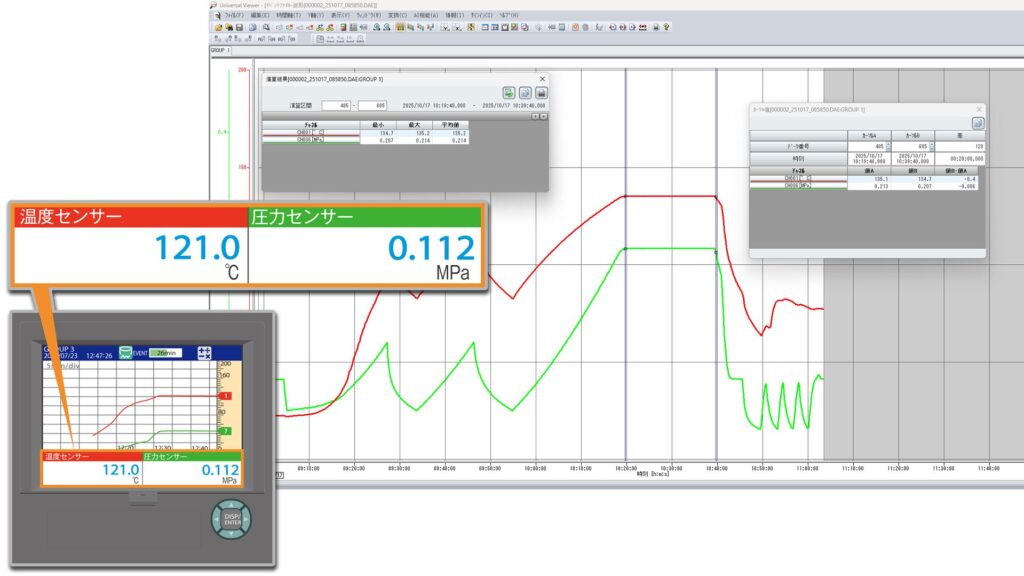The width and height of the screenshot is (1024, 576).
Task: Open the ヘルプ(H) menu
Action: 509,15
